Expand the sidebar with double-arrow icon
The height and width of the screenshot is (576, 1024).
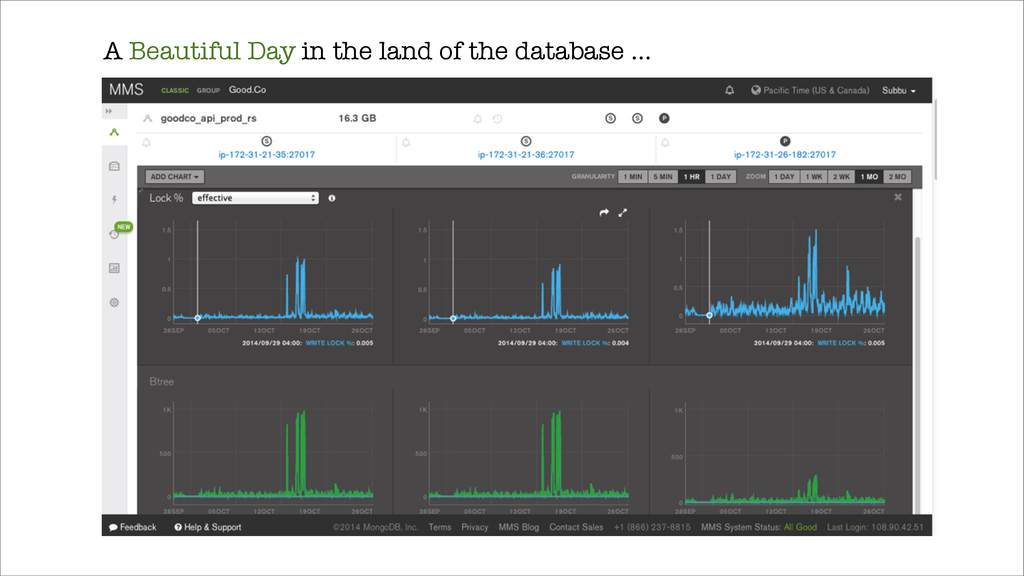(108, 111)
